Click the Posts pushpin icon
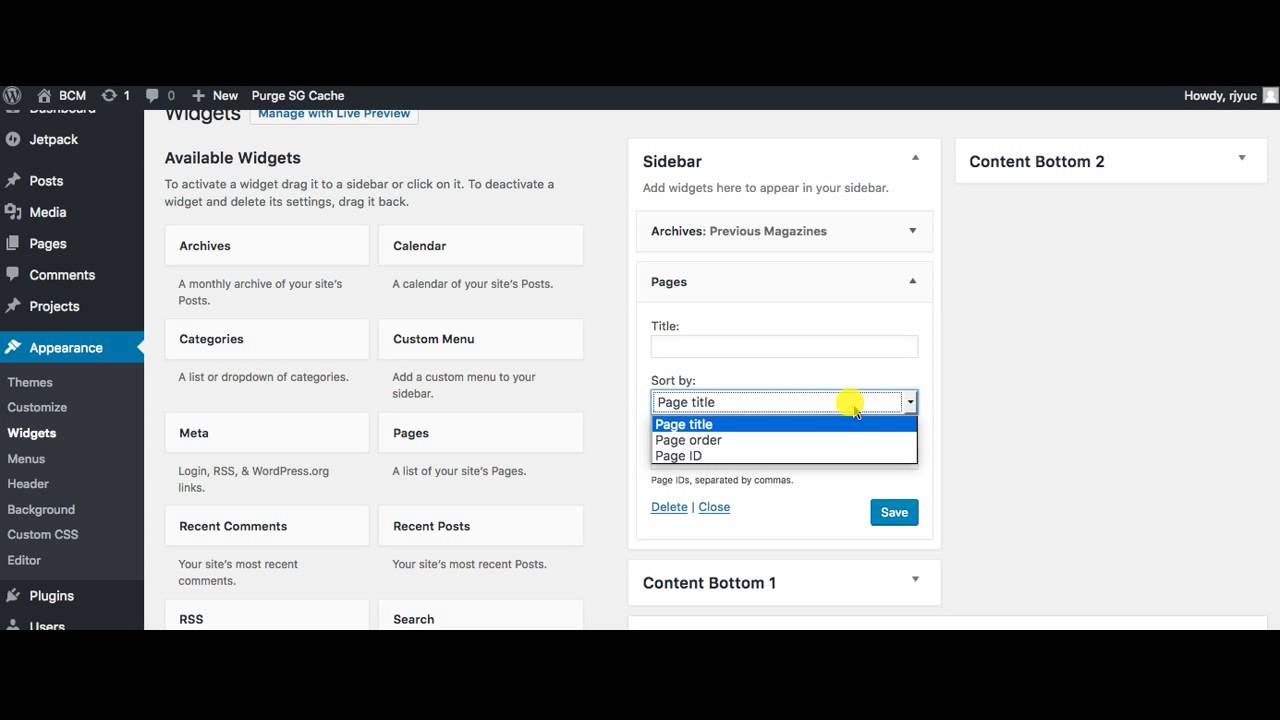This screenshot has width=1280, height=720. coord(13,181)
